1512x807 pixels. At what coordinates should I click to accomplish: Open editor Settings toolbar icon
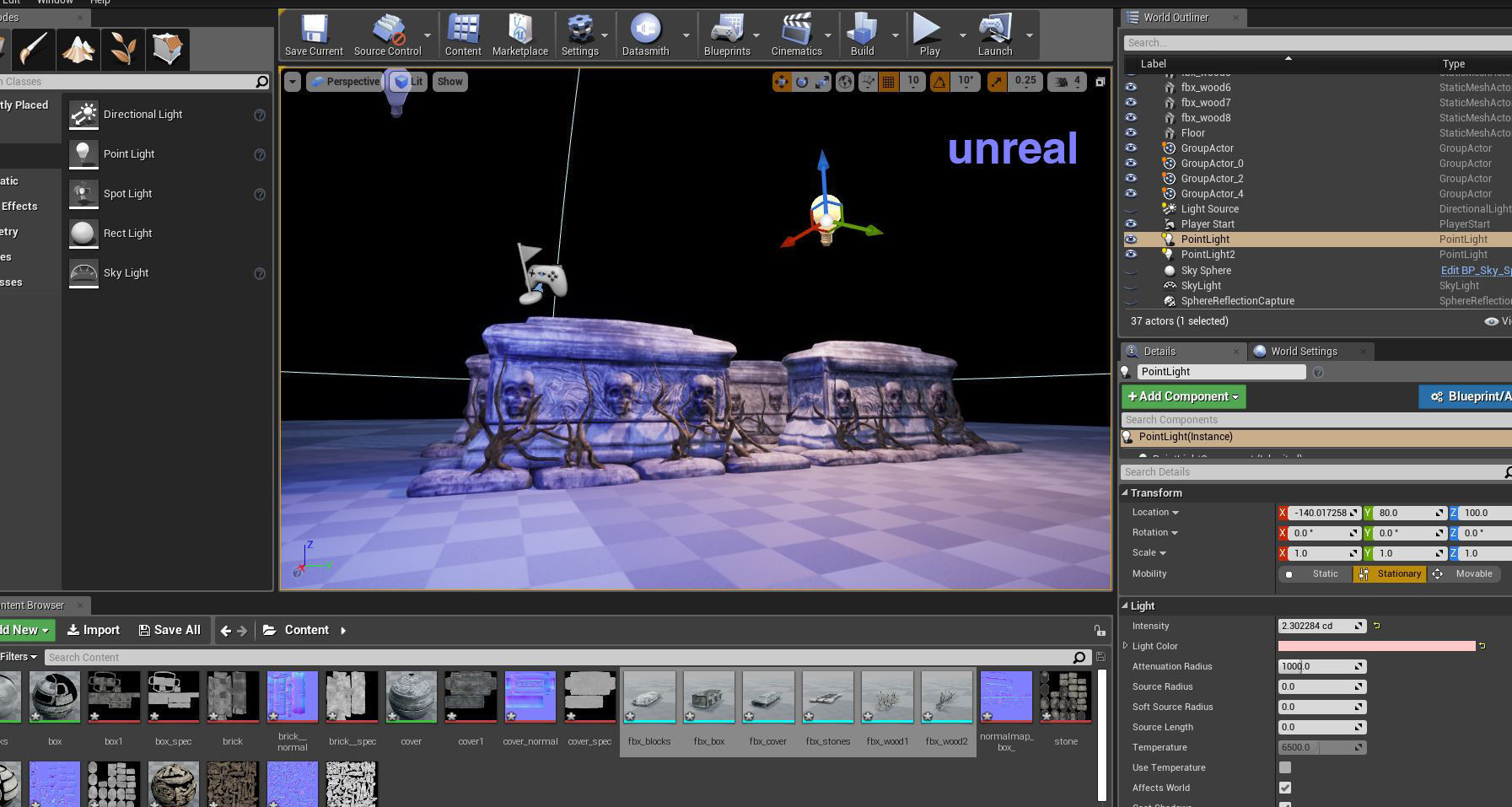(580, 35)
